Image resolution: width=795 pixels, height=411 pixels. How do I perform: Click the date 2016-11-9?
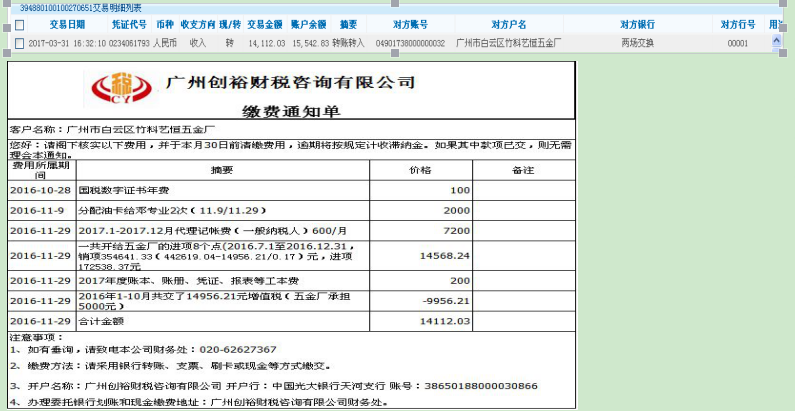click(x=37, y=210)
